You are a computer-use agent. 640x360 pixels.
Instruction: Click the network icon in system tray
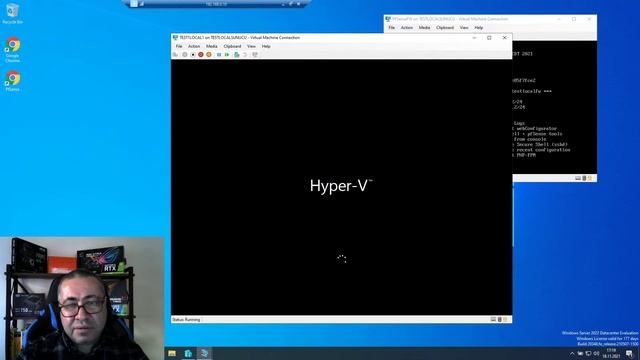(588, 353)
